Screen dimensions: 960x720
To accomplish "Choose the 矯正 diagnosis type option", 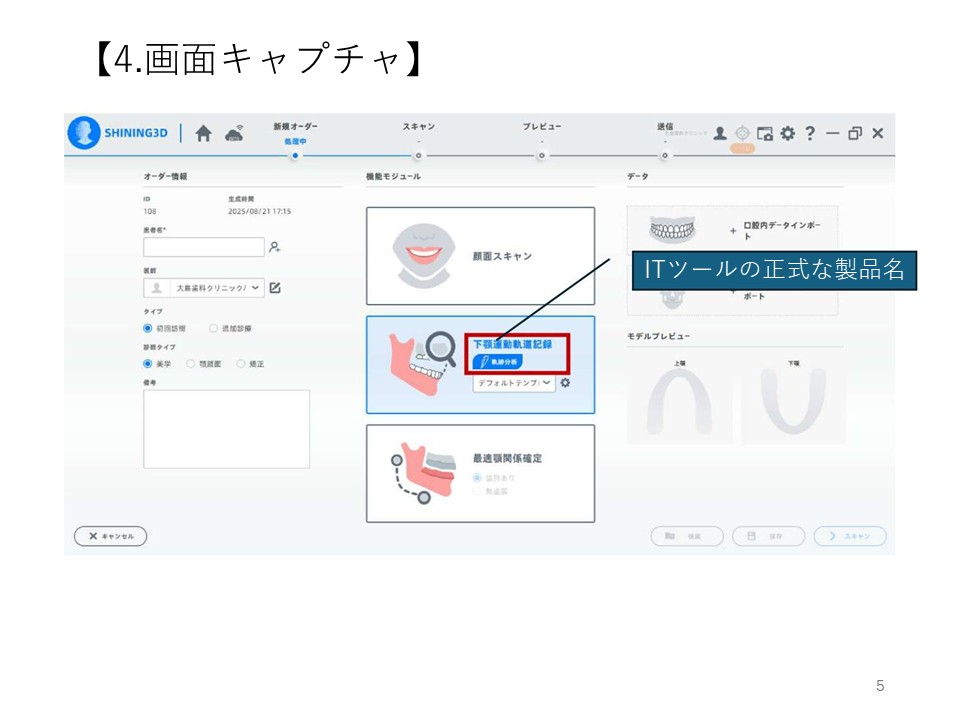I will click(x=241, y=364).
